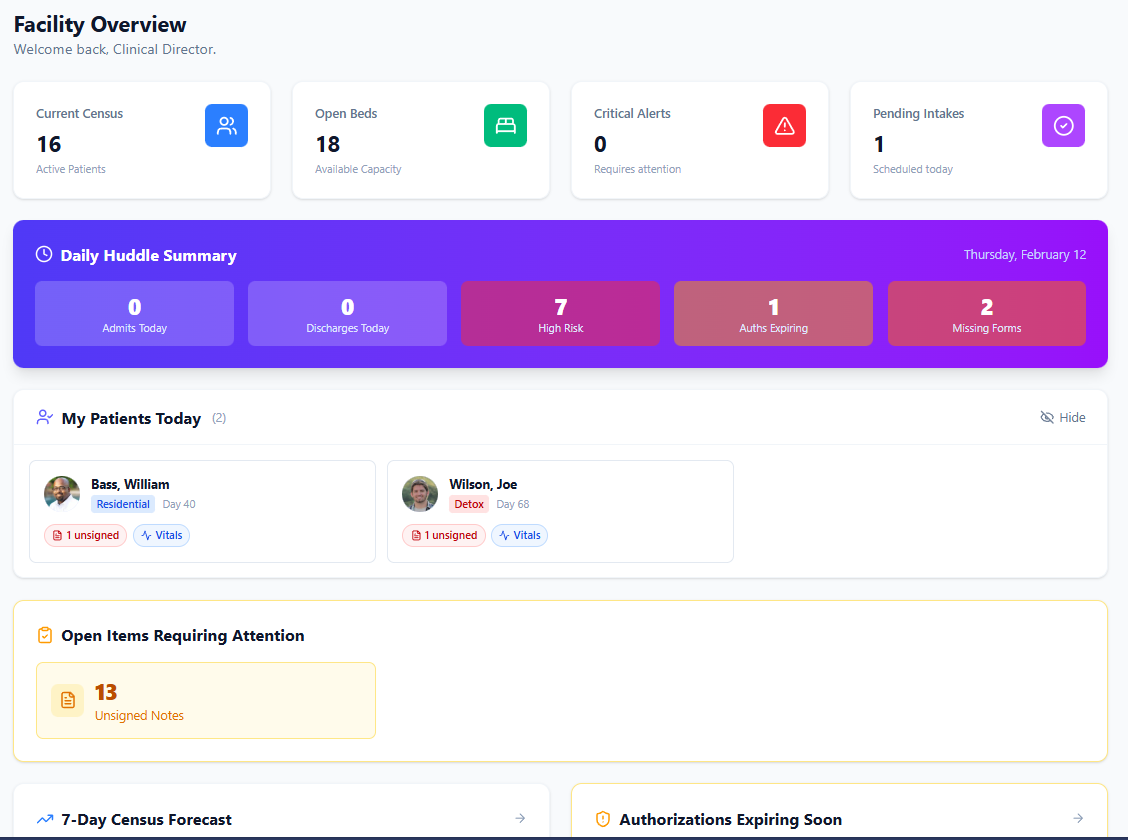The image size is (1128, 840).
Task: Click the Daily Huddle Summary clock icon
Action: (43, 254)
